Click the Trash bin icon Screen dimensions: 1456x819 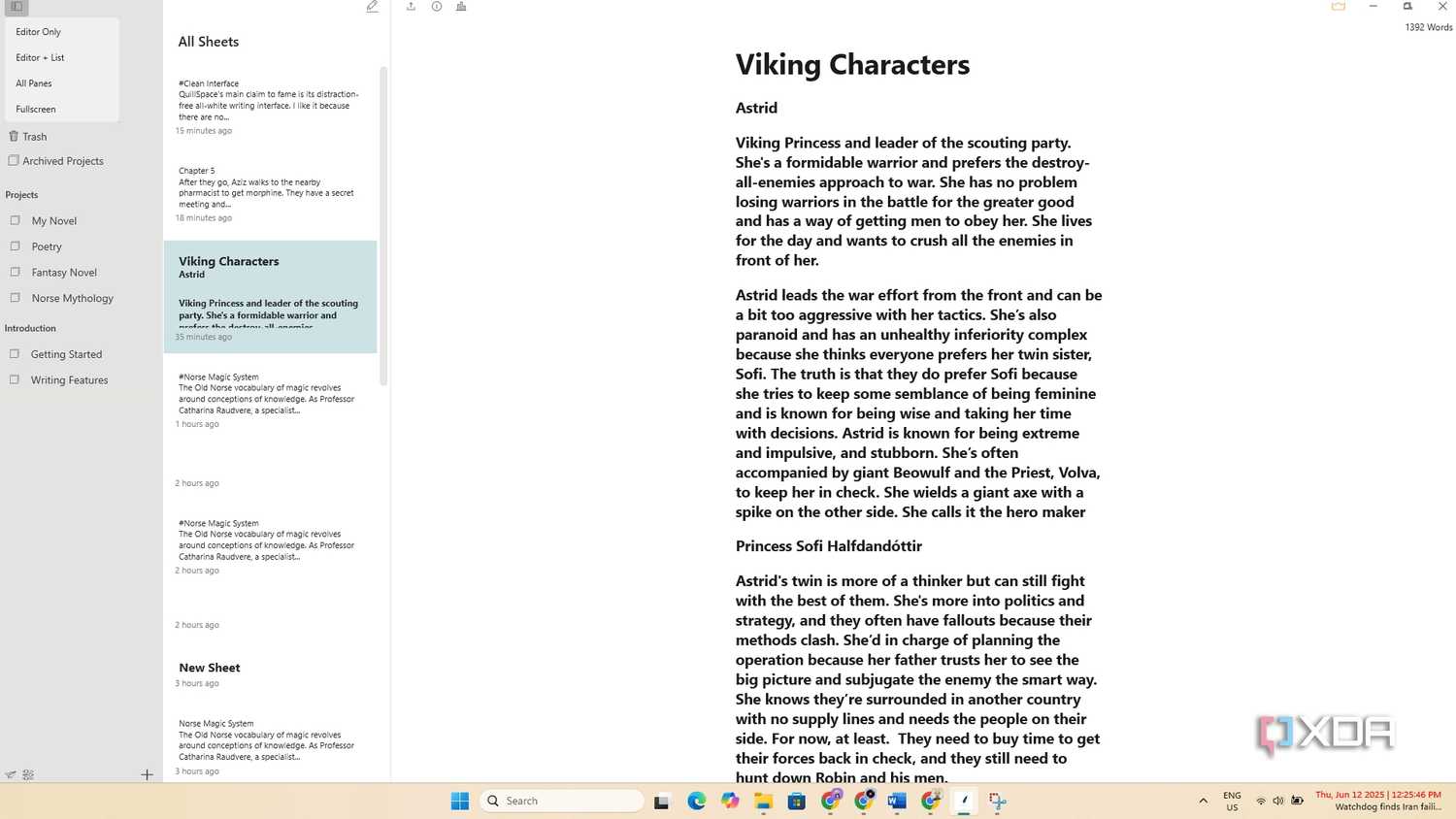(x=14, y=136)
